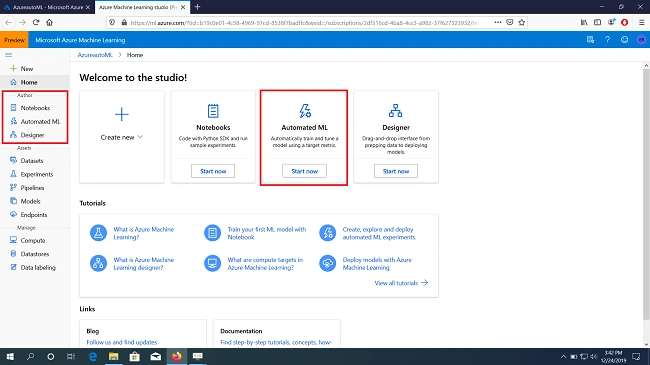This screenshot has width=650, height=365.
Task: Click the Models icon in sidebar
Action: [13, 201]
